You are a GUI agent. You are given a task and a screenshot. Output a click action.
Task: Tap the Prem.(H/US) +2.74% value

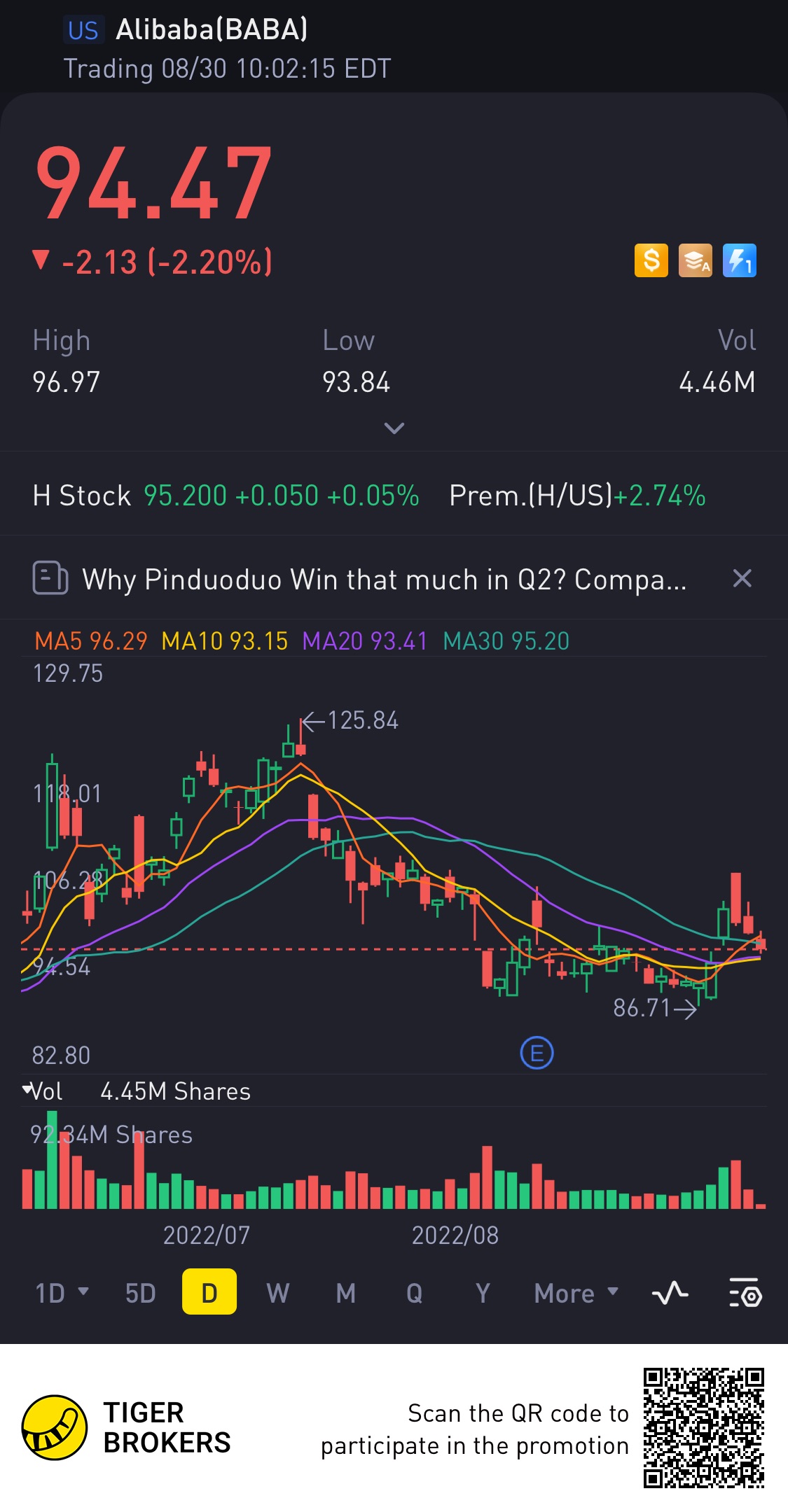coord(577,496)
